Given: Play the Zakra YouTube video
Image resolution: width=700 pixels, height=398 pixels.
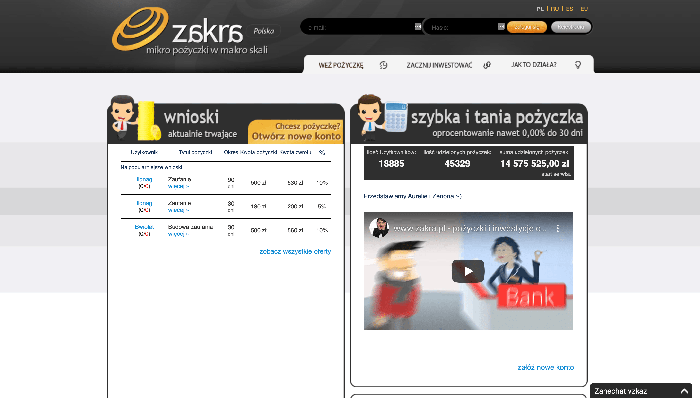Looking at the screenshot, I should pyautogui.click(x=468, y=271).
